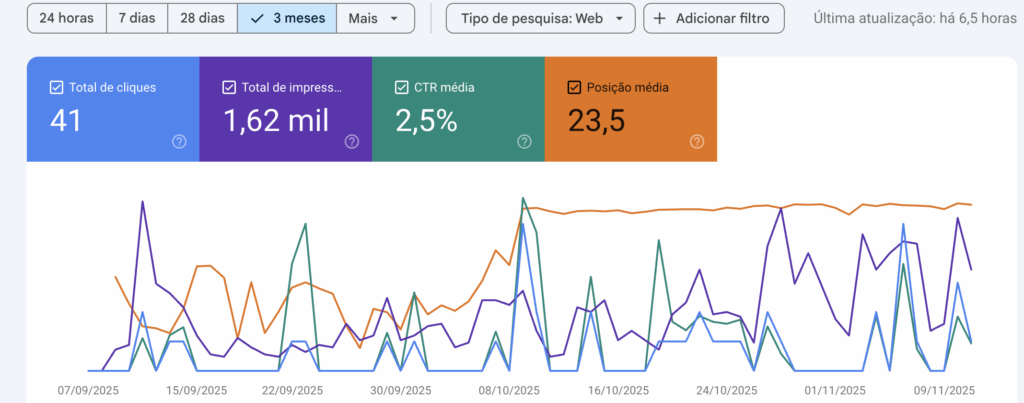Open Tipo de pesquisa: Web dropdown
The width and height of the screenshot is (1024, 403).
coord(540,18)
